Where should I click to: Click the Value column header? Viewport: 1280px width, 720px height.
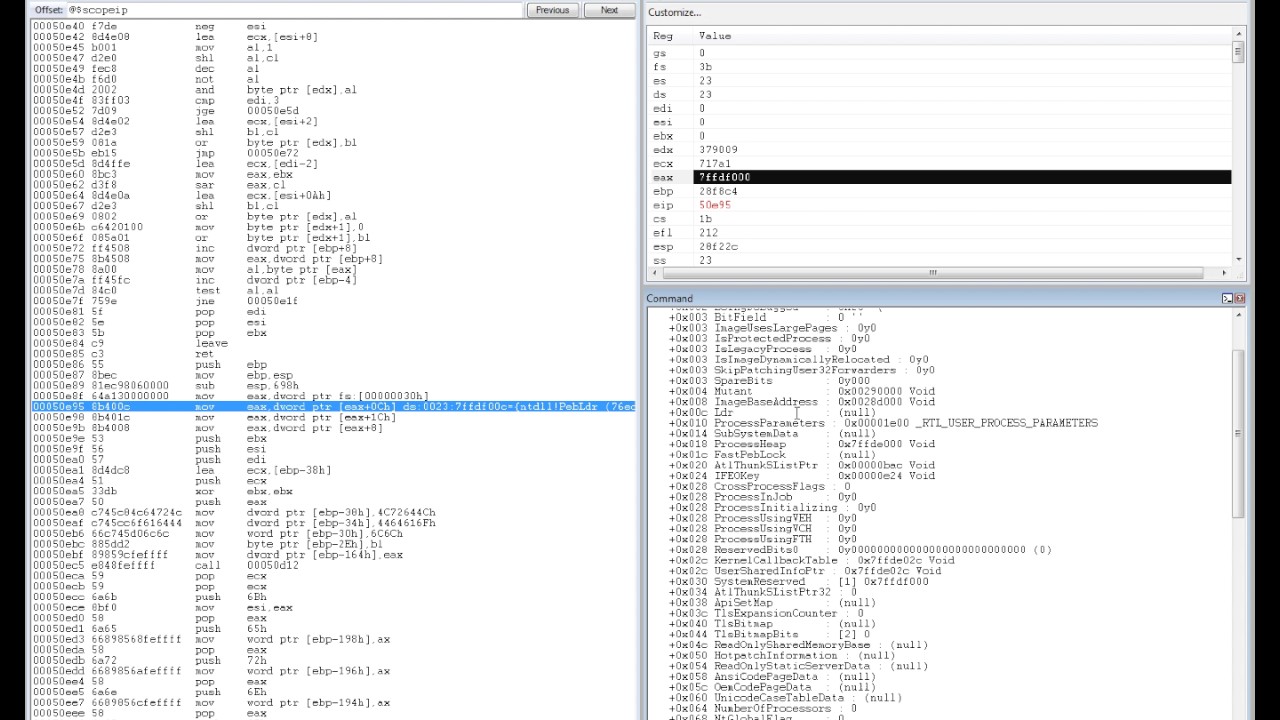(714, 36)
